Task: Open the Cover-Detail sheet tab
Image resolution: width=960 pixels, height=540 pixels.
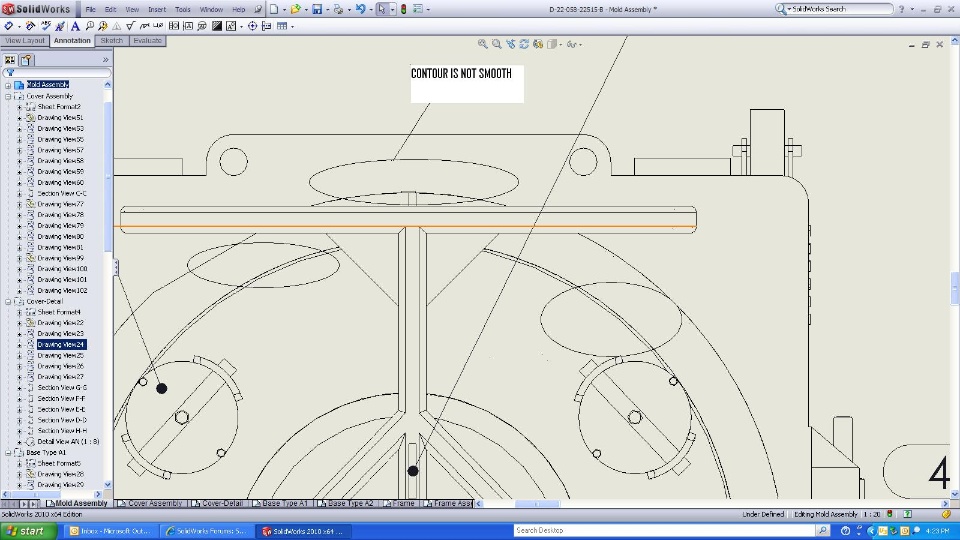Action: pos(218,503)
